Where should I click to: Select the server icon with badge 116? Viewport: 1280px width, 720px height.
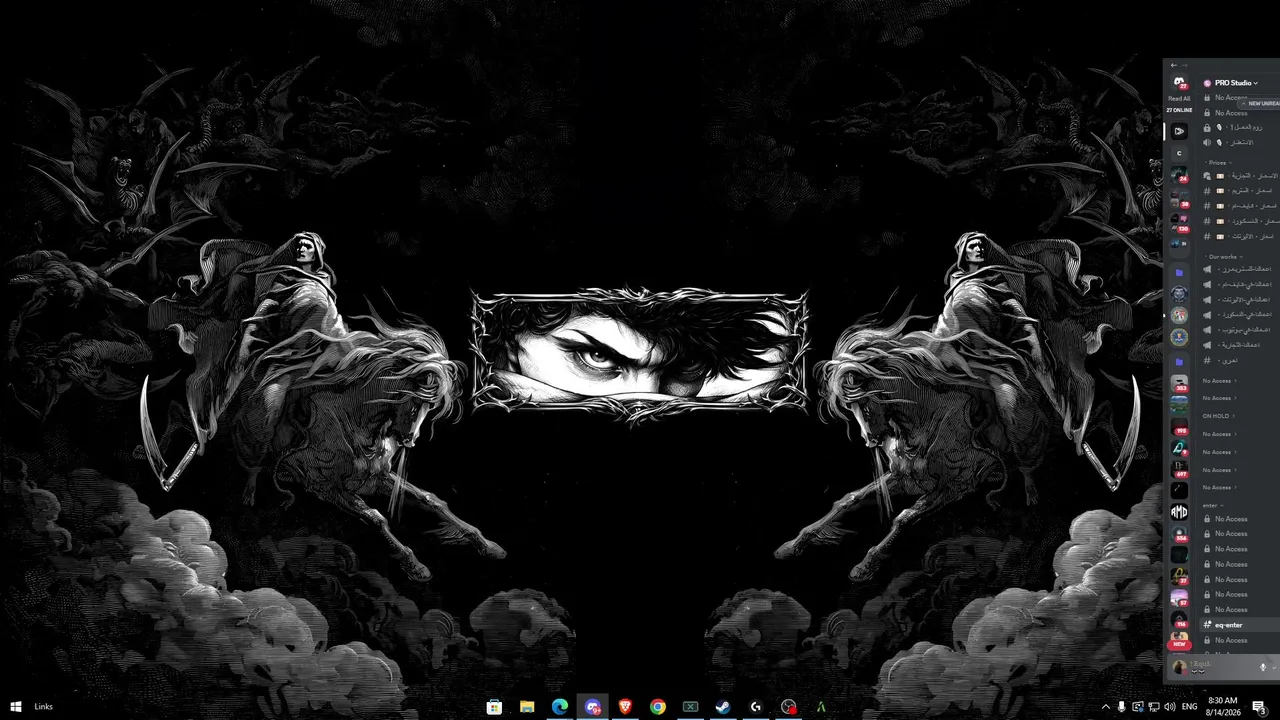coord(1179,620)
